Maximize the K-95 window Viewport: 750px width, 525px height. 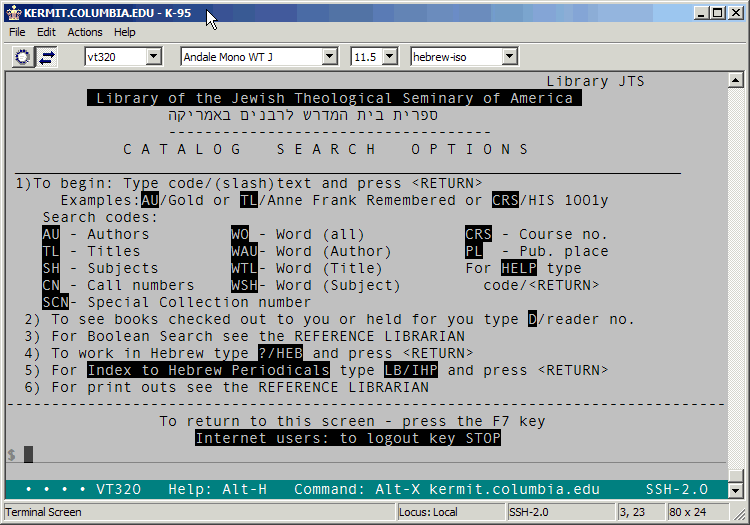[715, 12]
